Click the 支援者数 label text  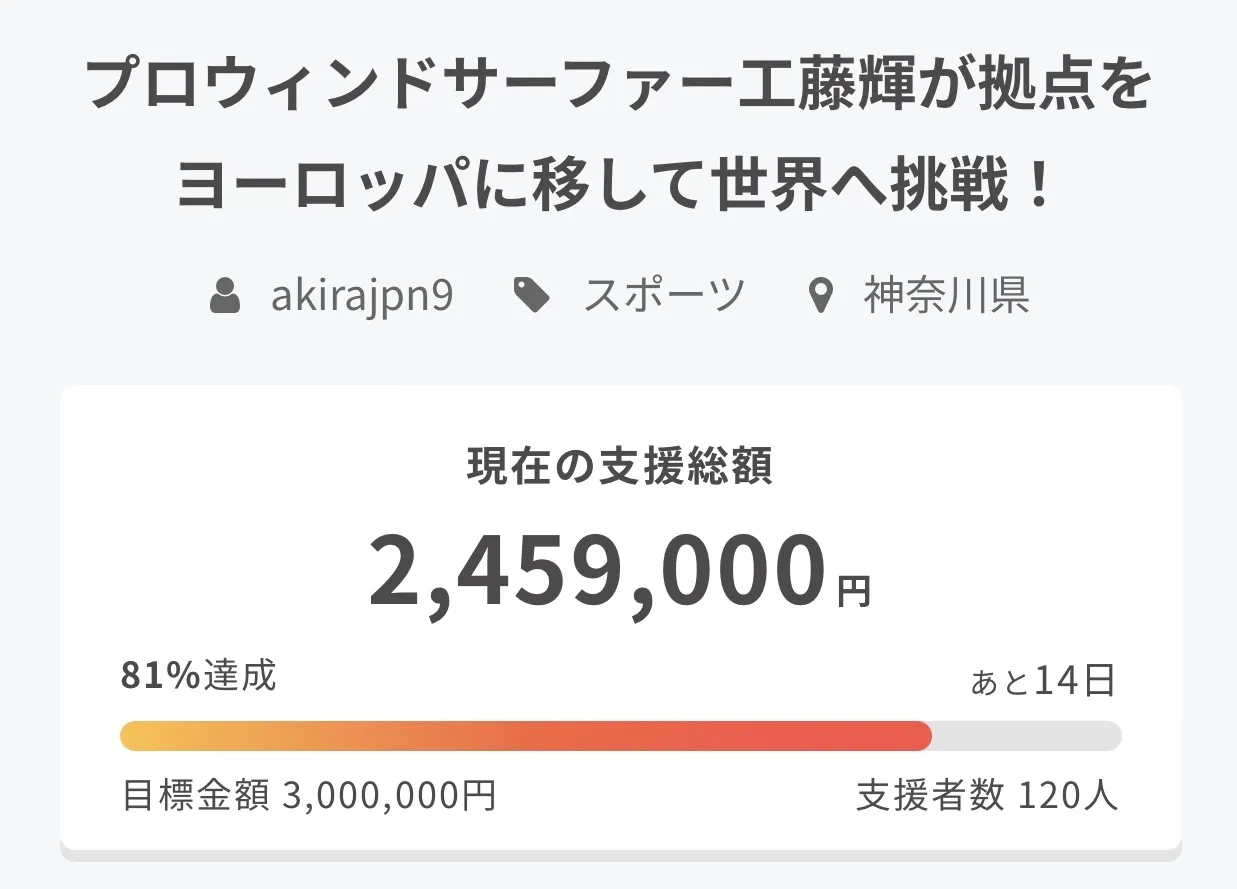[930, 796]
